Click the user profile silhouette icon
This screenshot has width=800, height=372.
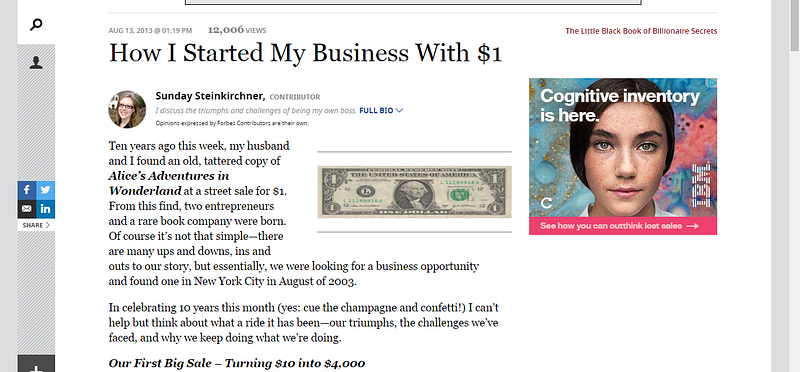pos(36,63)
